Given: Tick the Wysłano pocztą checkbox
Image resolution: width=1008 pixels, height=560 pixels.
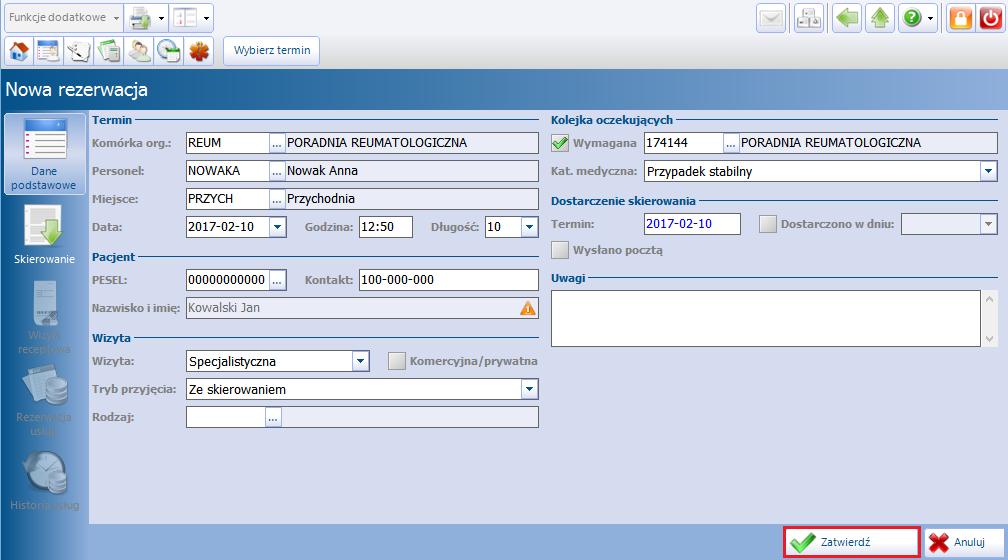Looking at the screenshot, I should 560,250.
